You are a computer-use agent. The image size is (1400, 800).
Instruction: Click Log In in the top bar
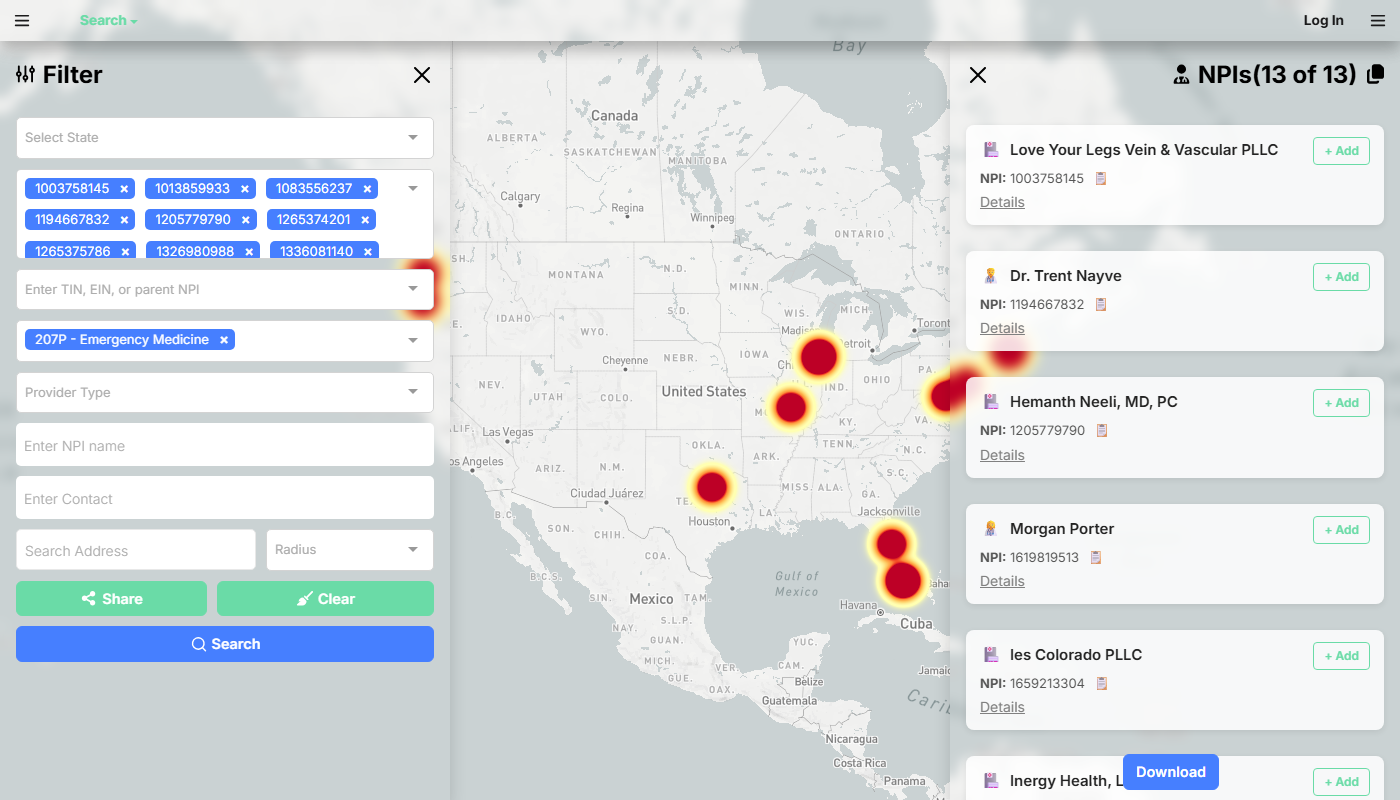pyautogui.click(x=1323, y=20)
